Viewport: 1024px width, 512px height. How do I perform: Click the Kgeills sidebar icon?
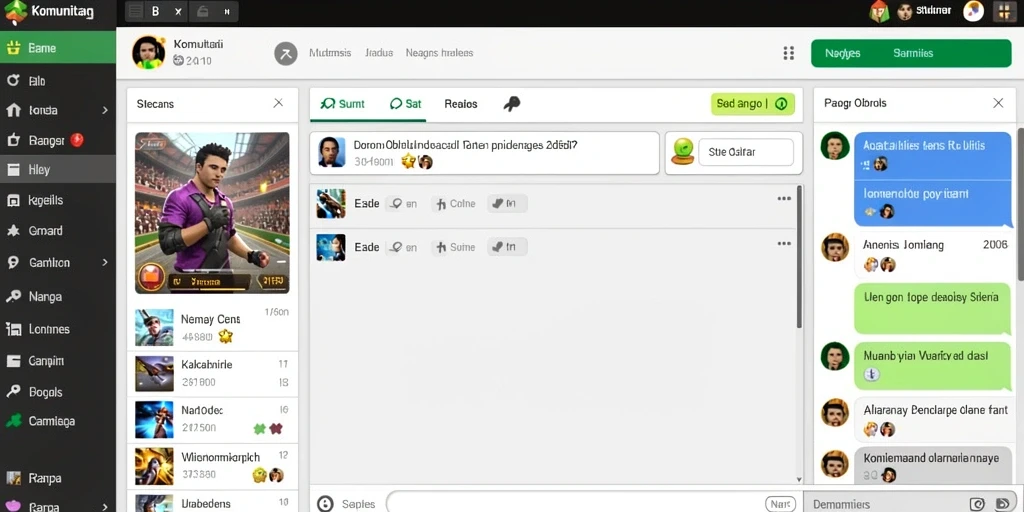(13, 200)
